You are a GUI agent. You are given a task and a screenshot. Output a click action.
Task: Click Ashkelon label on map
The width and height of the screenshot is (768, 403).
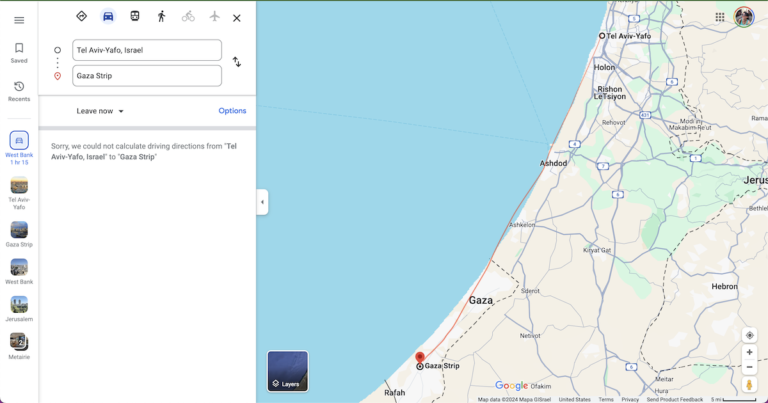(522, 225)
